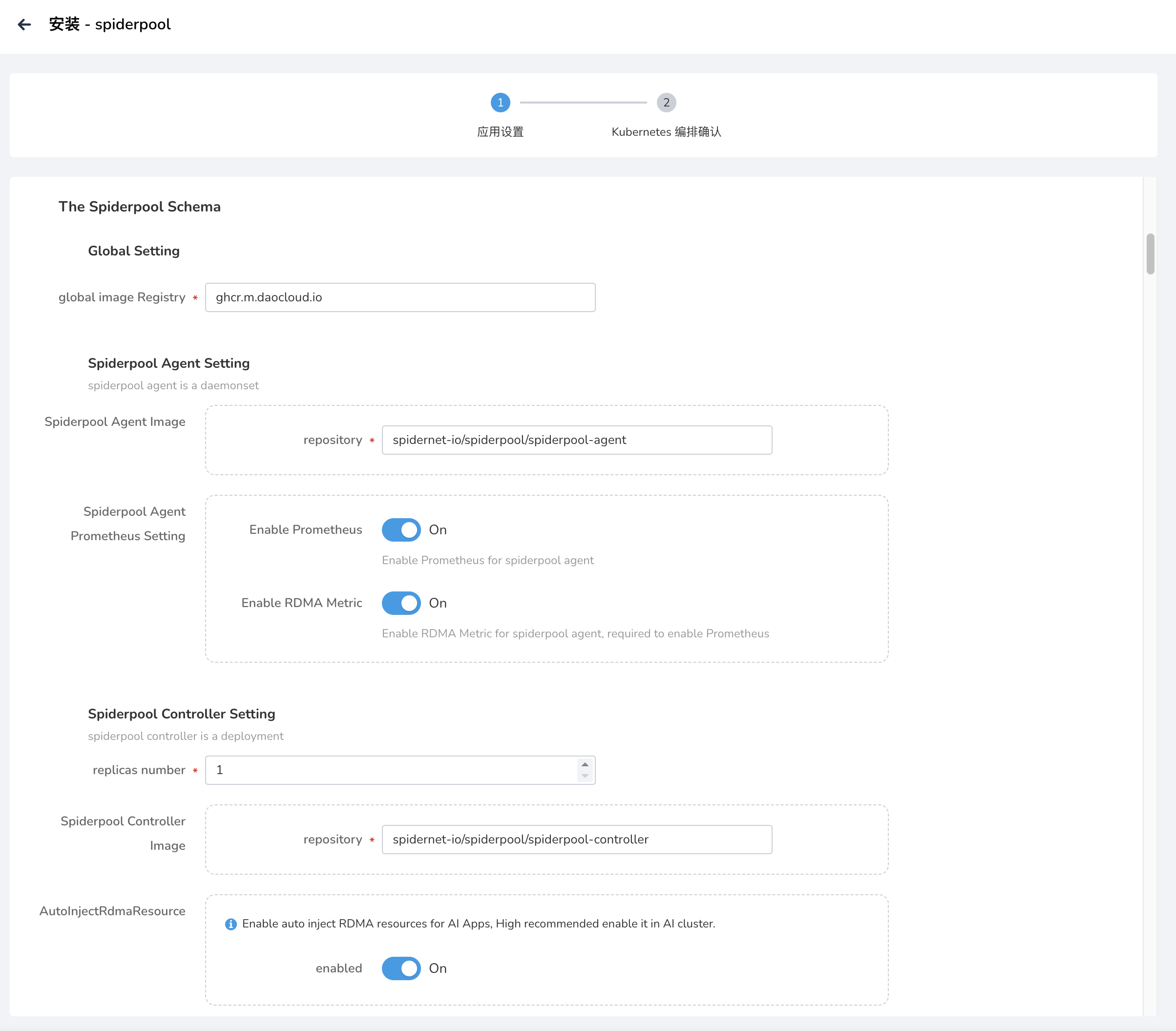Click the agent repository input field
1176x1031 pixels.
(x=576, y=440)
